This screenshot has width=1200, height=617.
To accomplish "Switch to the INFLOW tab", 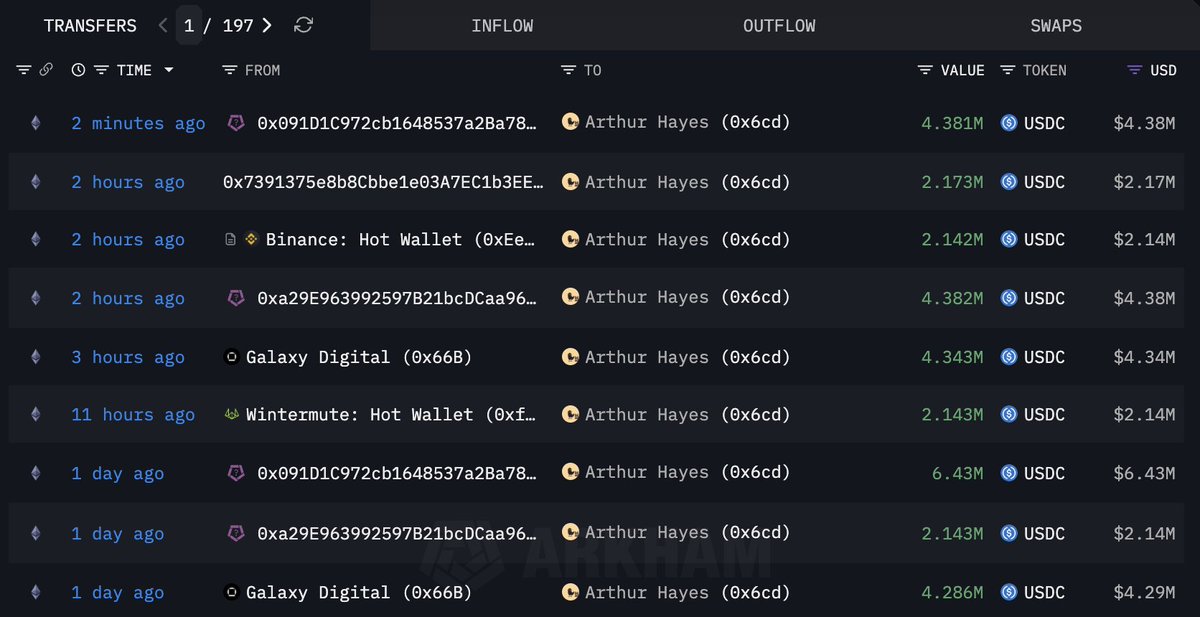I will click(x=502, y=26).
